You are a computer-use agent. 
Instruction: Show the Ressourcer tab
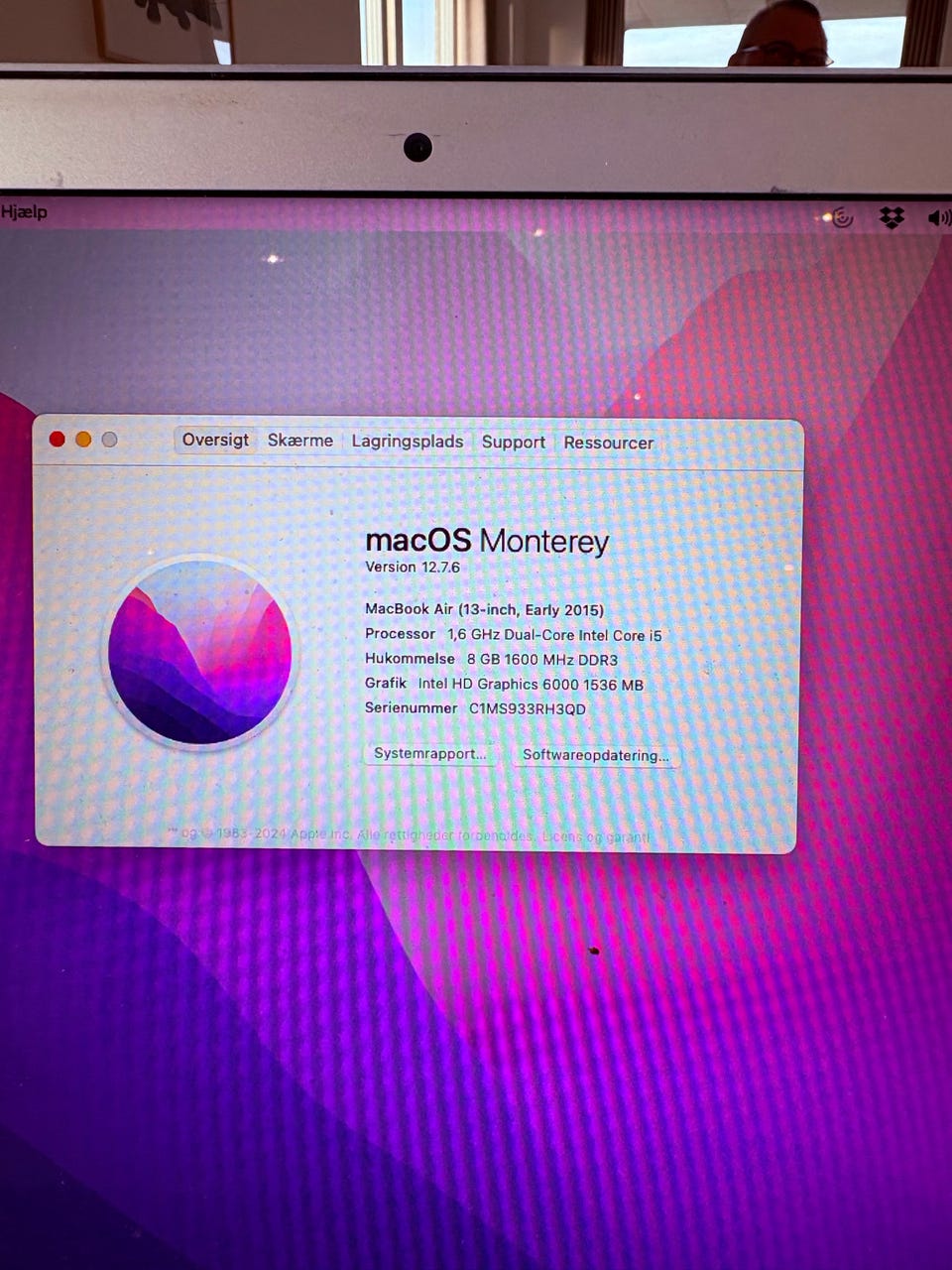coord(609,443)
